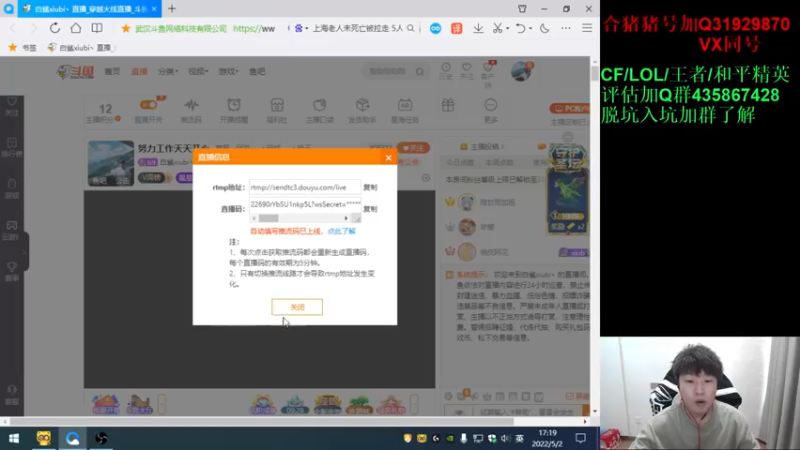Open the 星海任务 AD icon

[405, 111]
